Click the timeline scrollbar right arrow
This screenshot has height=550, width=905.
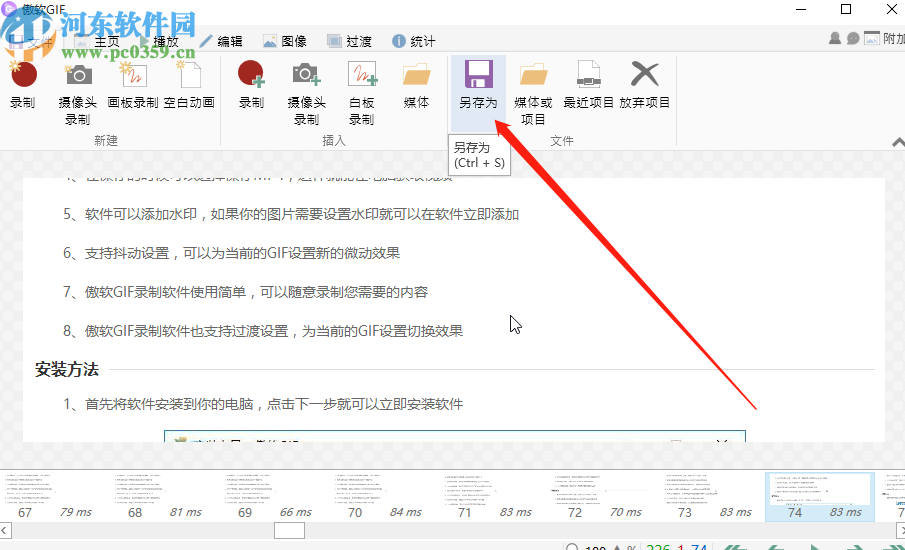[900, 530]
